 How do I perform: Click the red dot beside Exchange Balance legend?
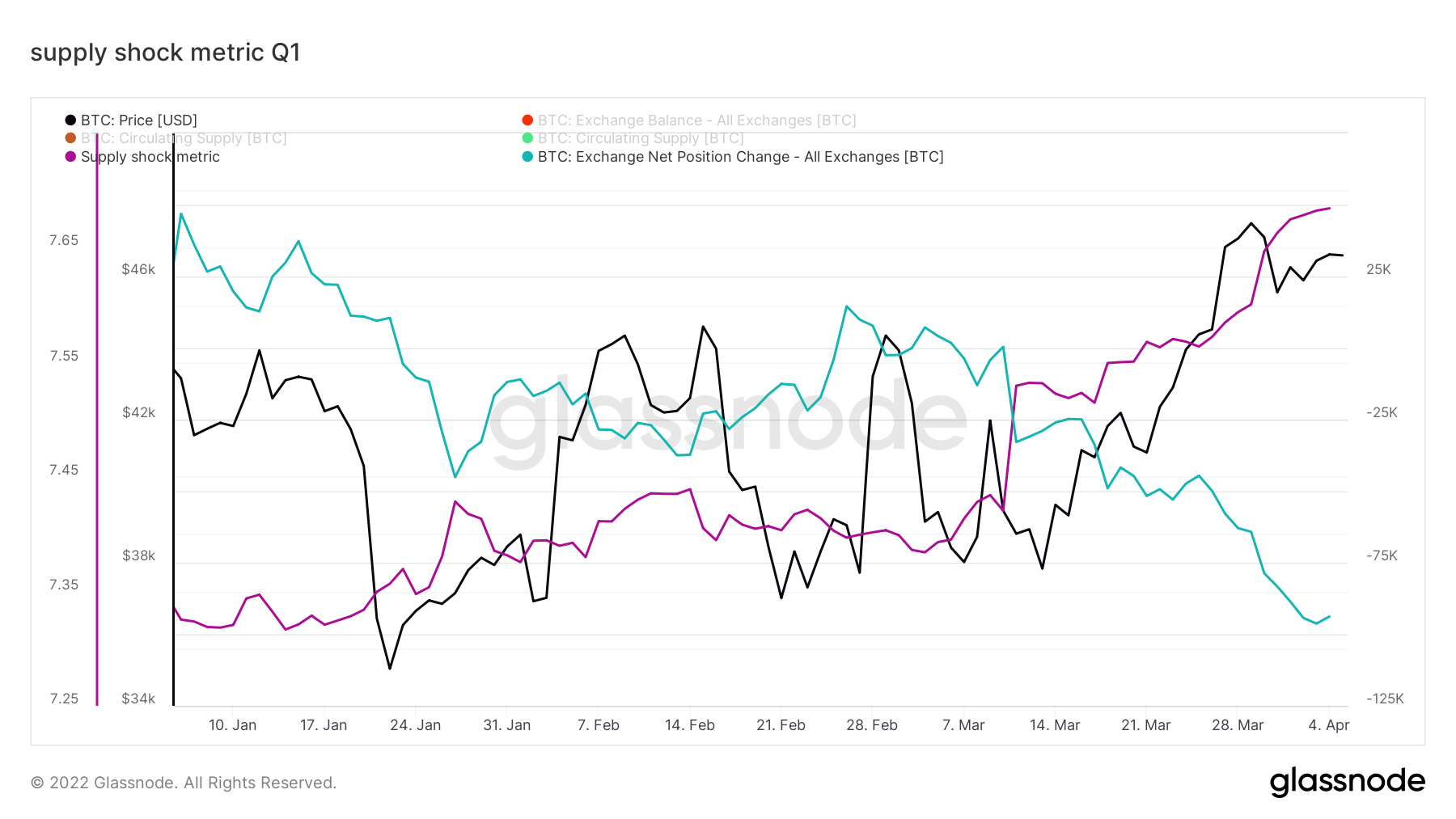click(527, 120)
